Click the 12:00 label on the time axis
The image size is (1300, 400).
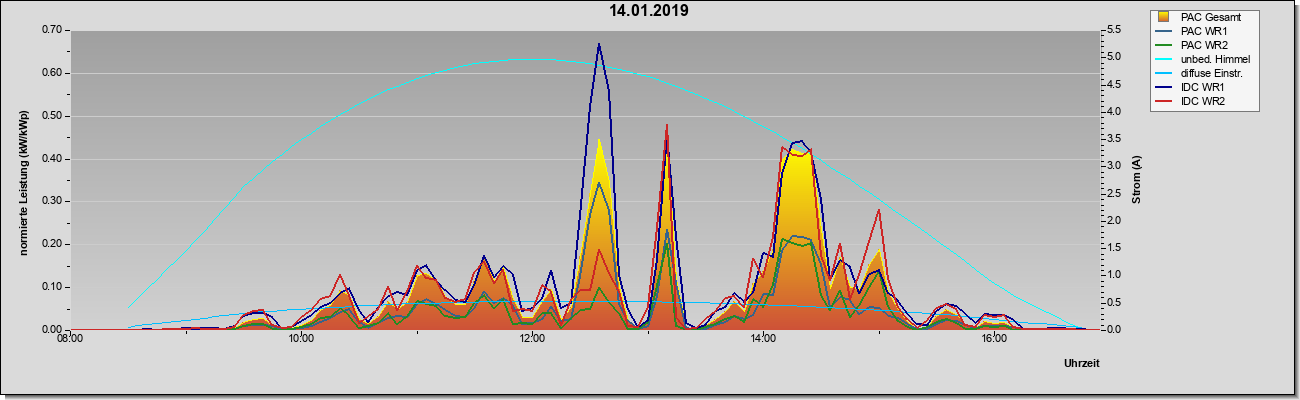(532, 339)
